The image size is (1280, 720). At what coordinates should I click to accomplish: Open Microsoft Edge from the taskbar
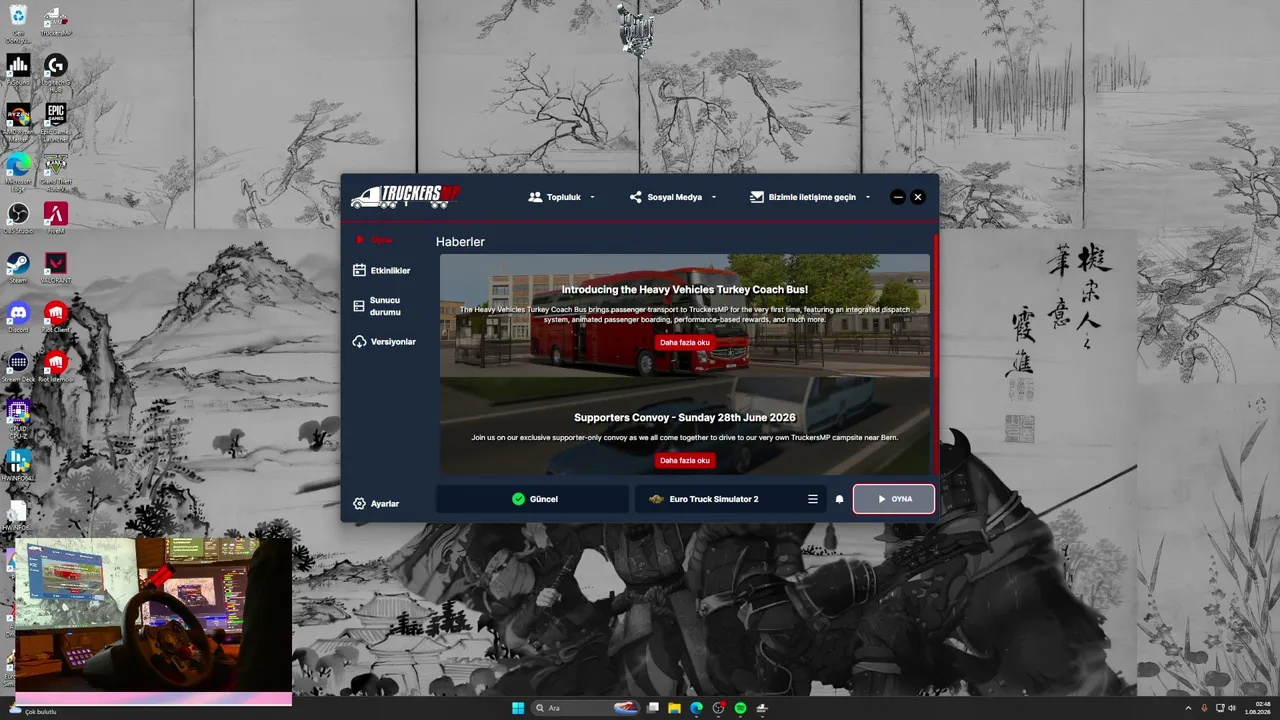697,708
